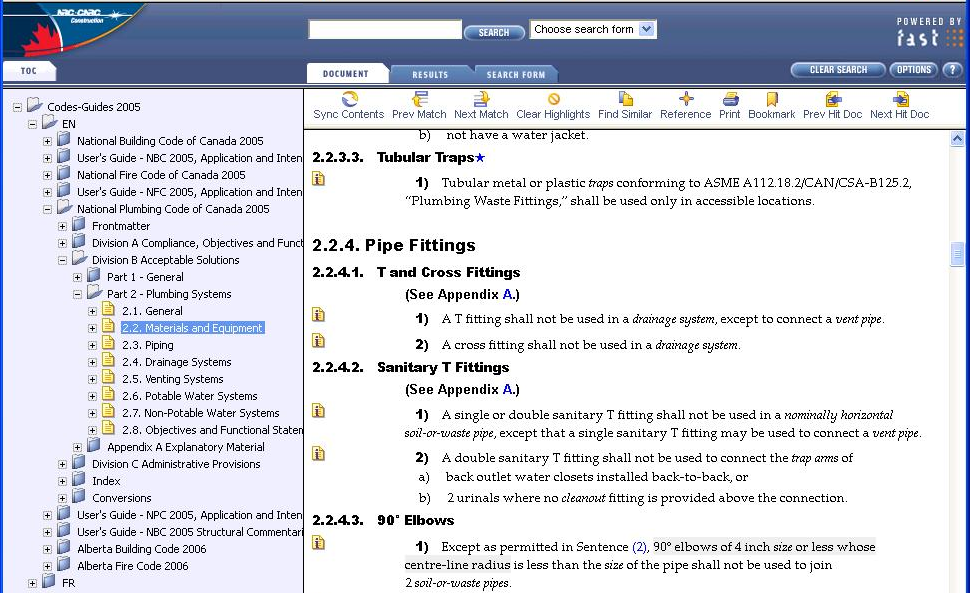Expand Appendix A Explanatory Material
This screenshot has width=970, height=593.
77,448
